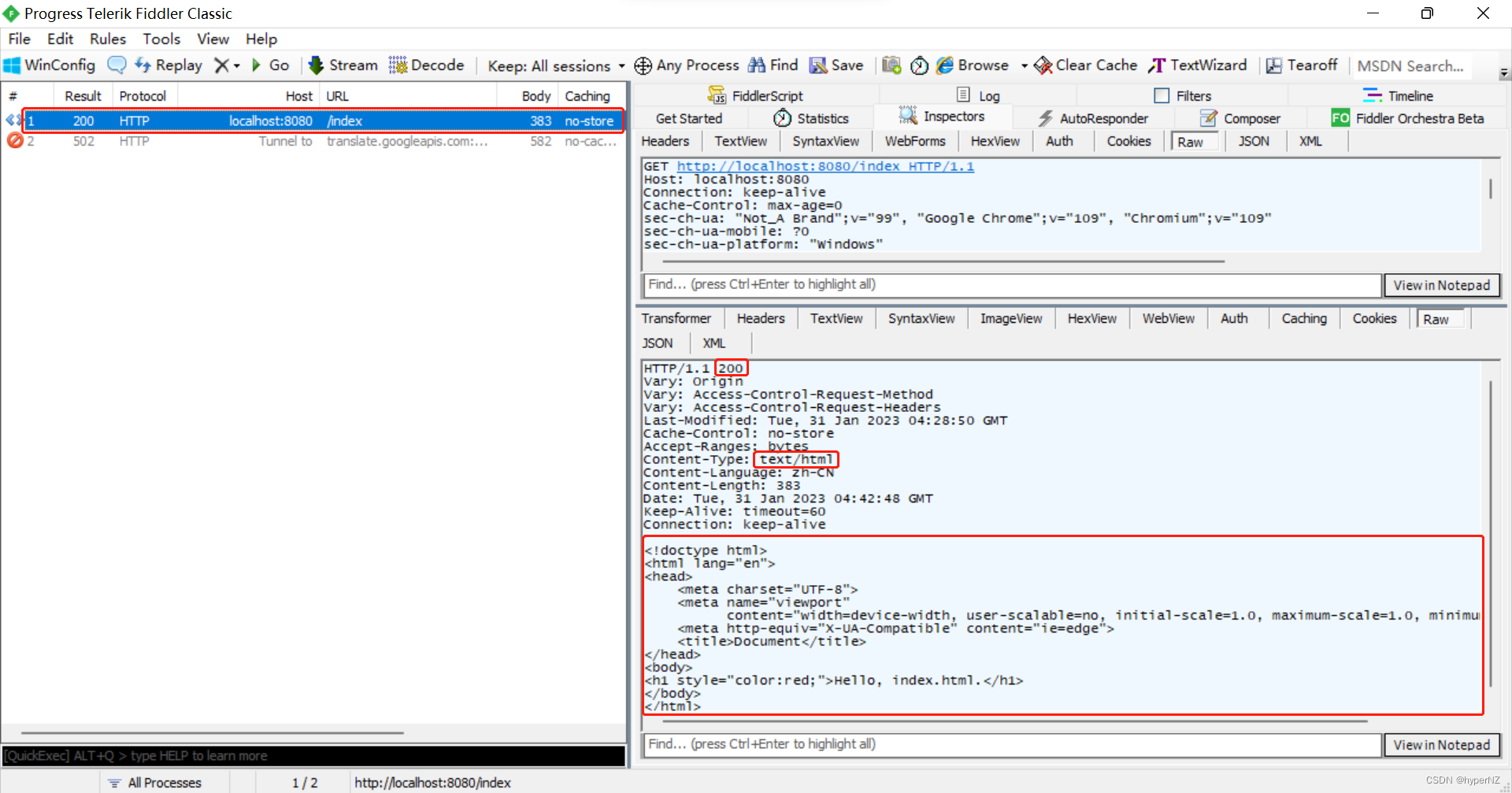The width and height of the screenshot is (1512, 793).
Task: Open the Fiddler Orchestra Beta tab
Action: point(1408,118)
